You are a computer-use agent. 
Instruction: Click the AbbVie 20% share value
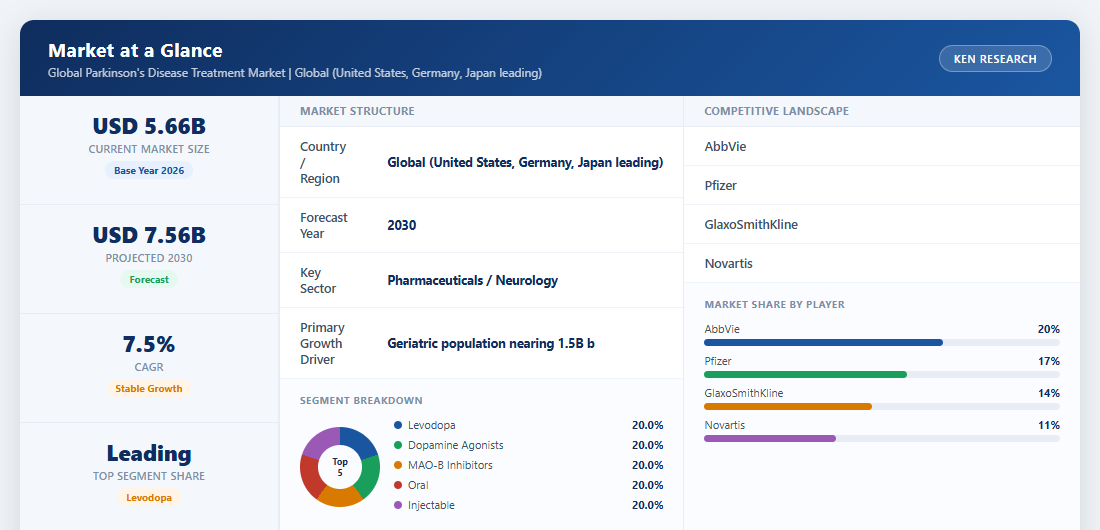[1049, 329]
